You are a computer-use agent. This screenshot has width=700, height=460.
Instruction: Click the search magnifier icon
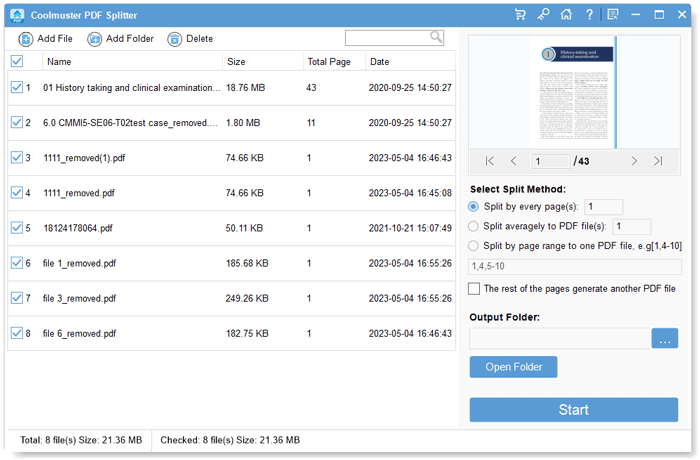436,37
